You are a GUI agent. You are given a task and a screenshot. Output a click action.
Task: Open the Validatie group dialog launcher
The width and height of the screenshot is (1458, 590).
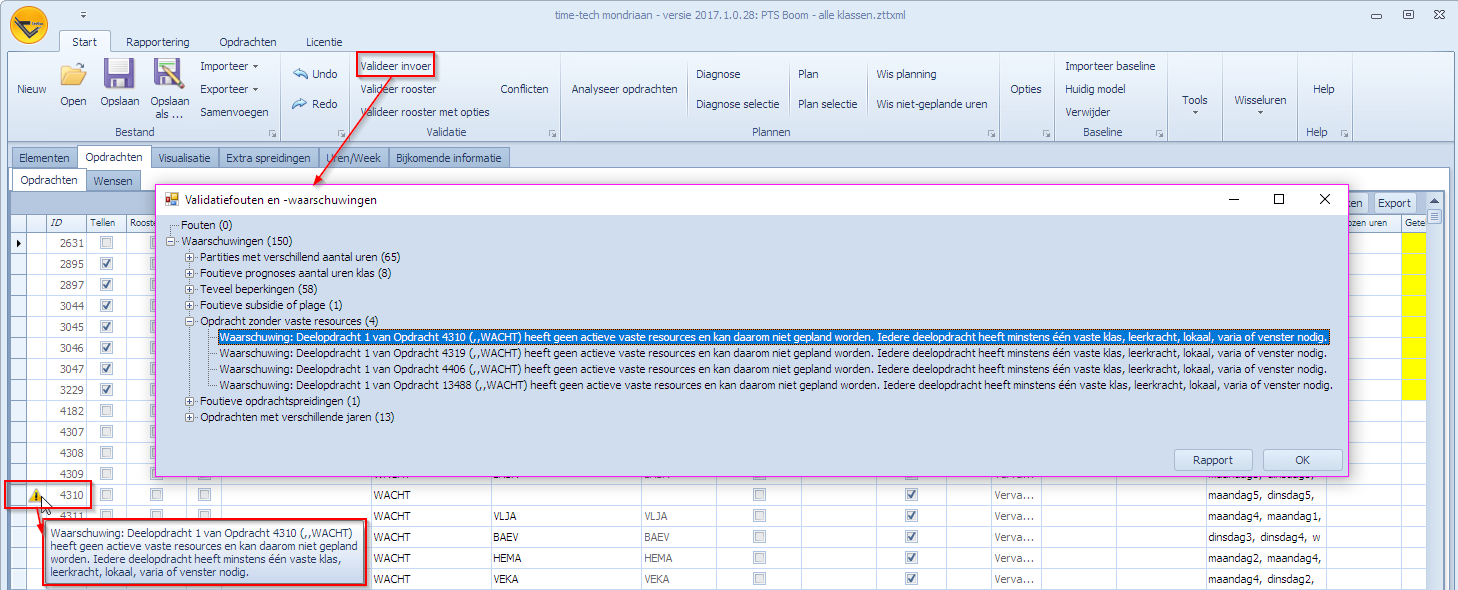click(552, 133)
